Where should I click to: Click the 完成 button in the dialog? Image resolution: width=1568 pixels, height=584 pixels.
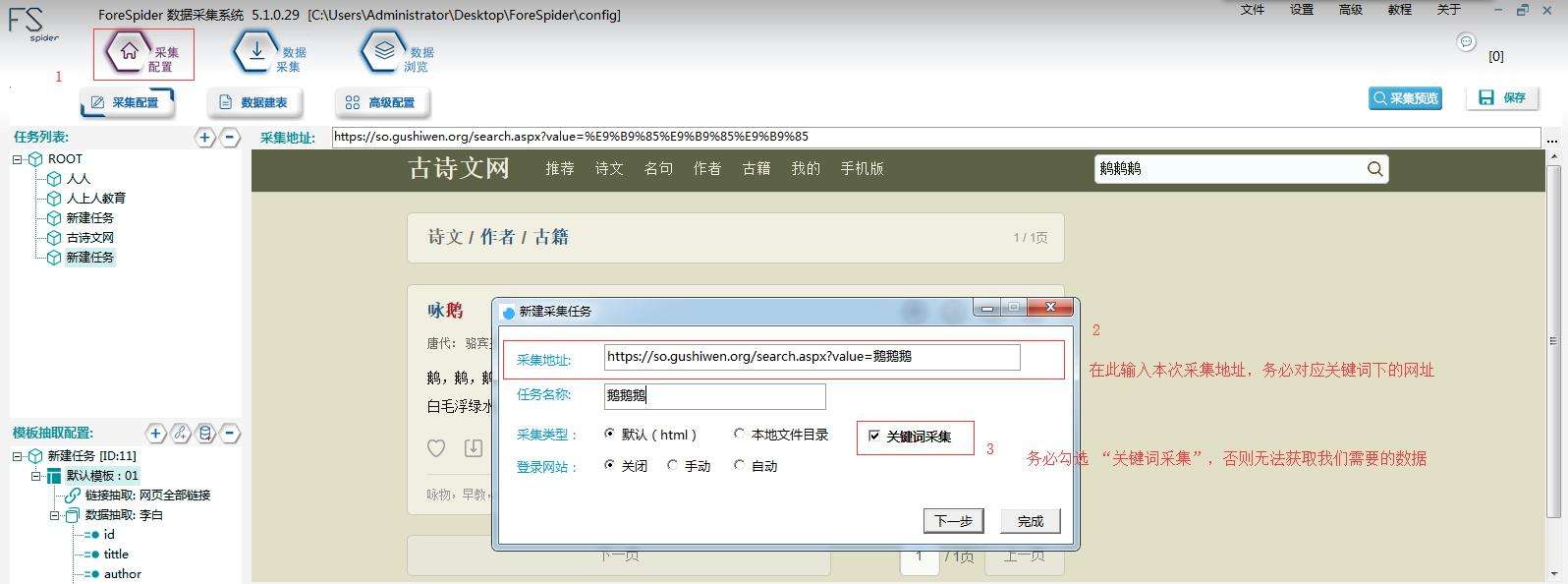tap(1031, 521)
